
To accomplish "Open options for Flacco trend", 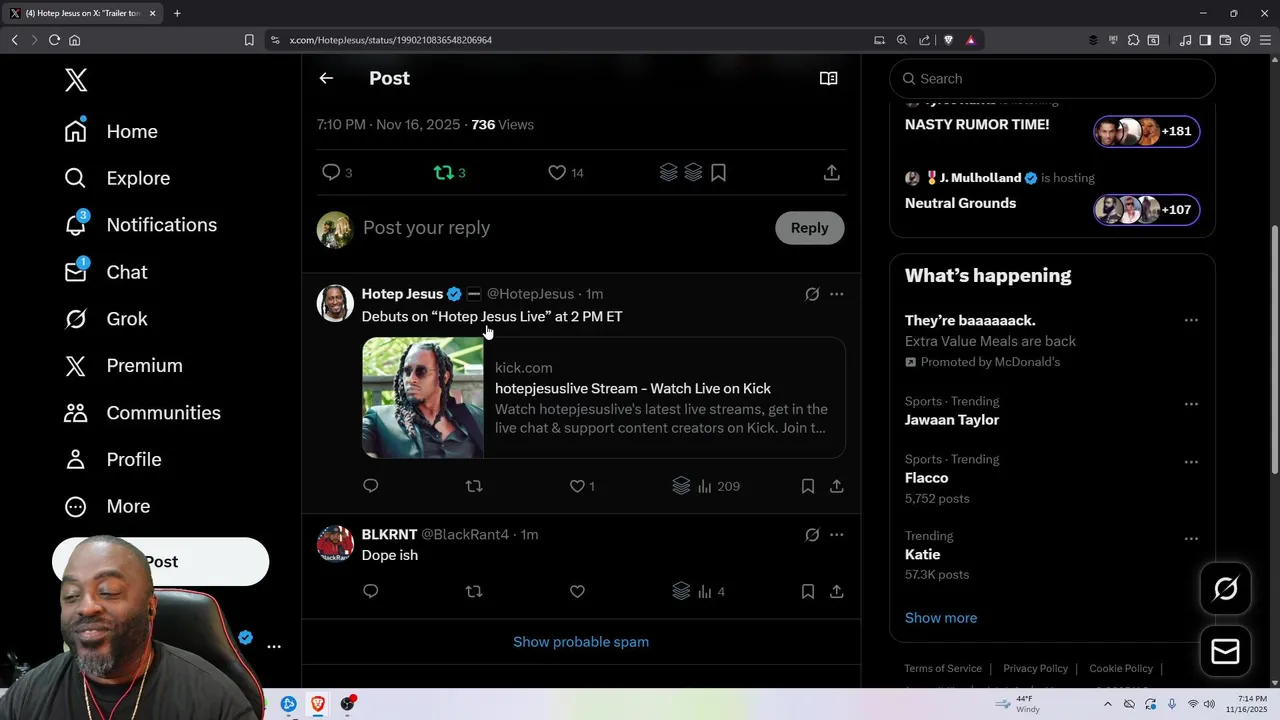I will click(x=1191, y=462).
